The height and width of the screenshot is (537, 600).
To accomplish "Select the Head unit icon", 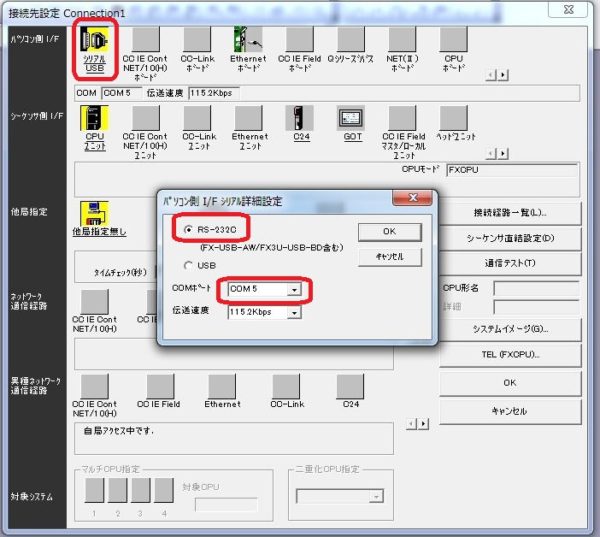I will [453, 118].
